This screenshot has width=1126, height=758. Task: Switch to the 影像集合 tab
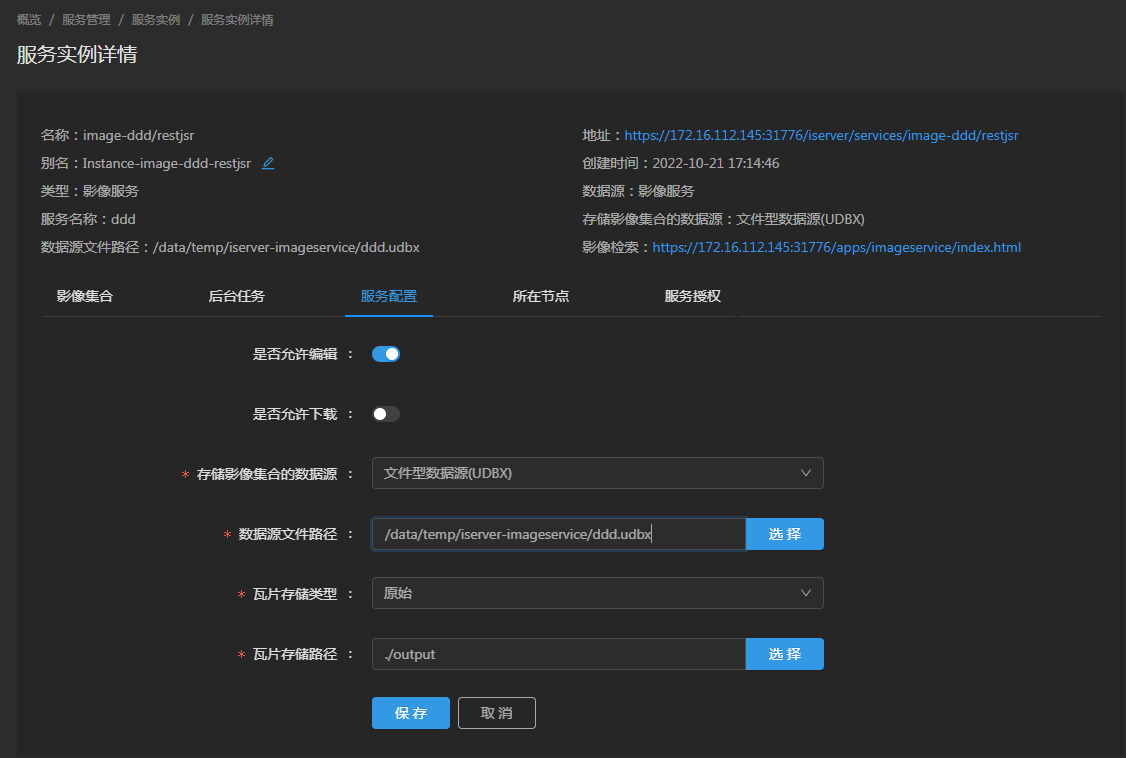point(84,296)
